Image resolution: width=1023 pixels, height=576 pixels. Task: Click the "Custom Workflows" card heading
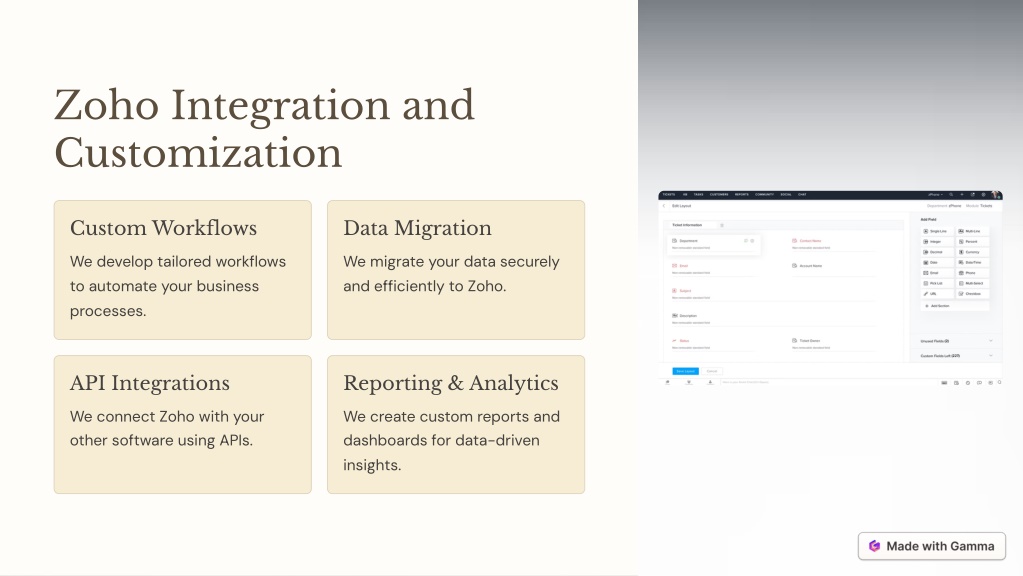(x=163, y=228)
